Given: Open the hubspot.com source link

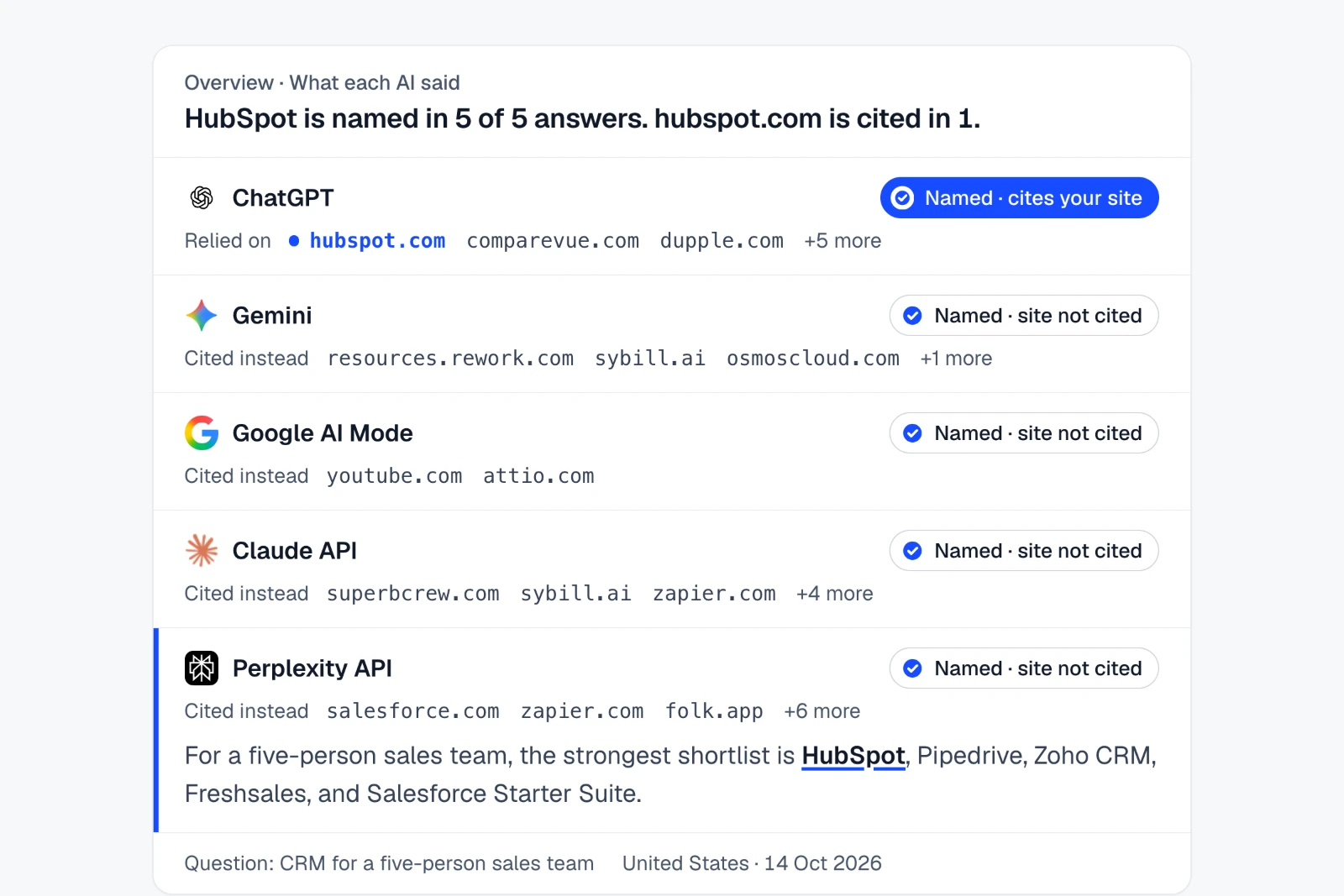Looking at the screenshot, I should coord(378,241).
